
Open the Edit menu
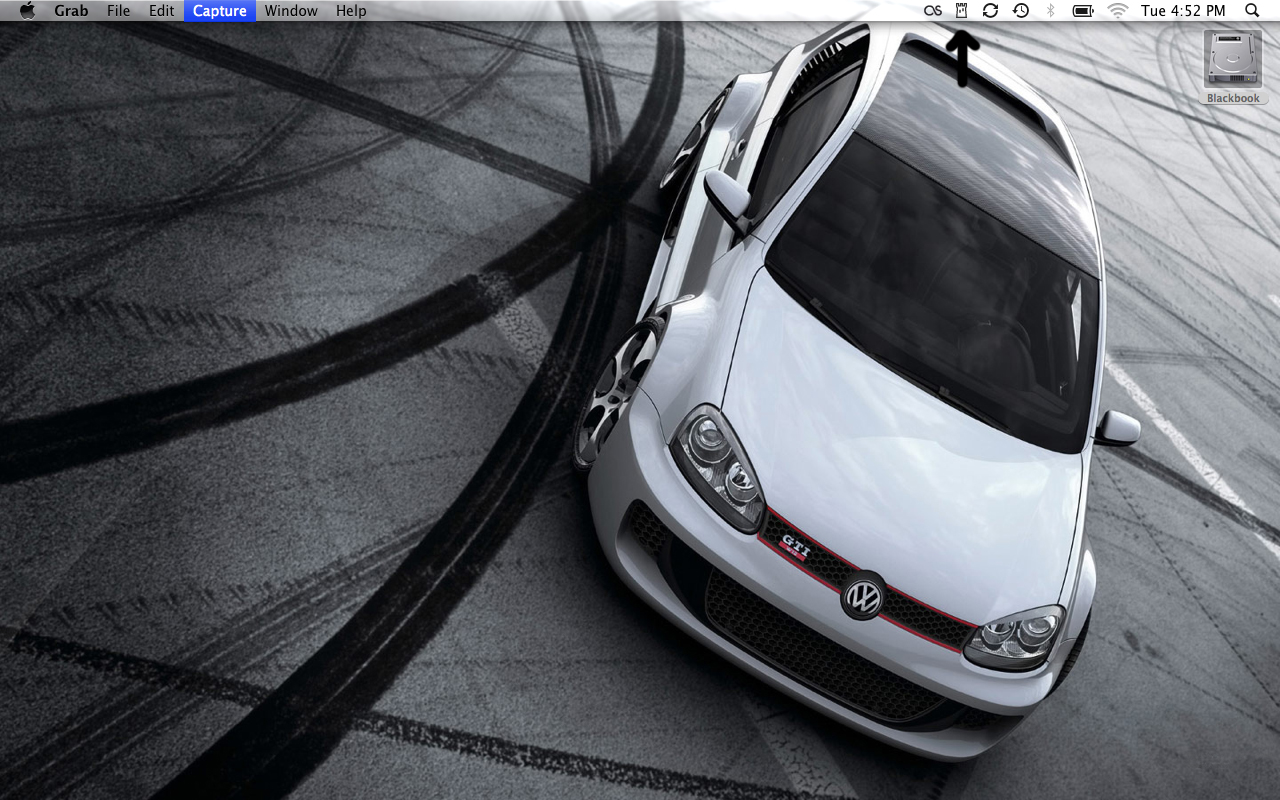[161, 11]
